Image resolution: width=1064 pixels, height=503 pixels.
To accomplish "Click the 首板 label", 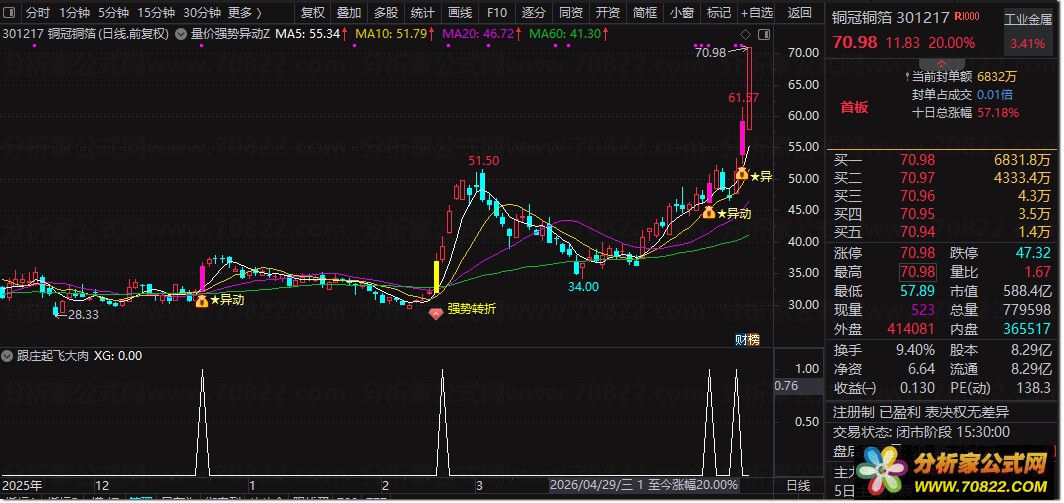I will click(x=854, y=107).
